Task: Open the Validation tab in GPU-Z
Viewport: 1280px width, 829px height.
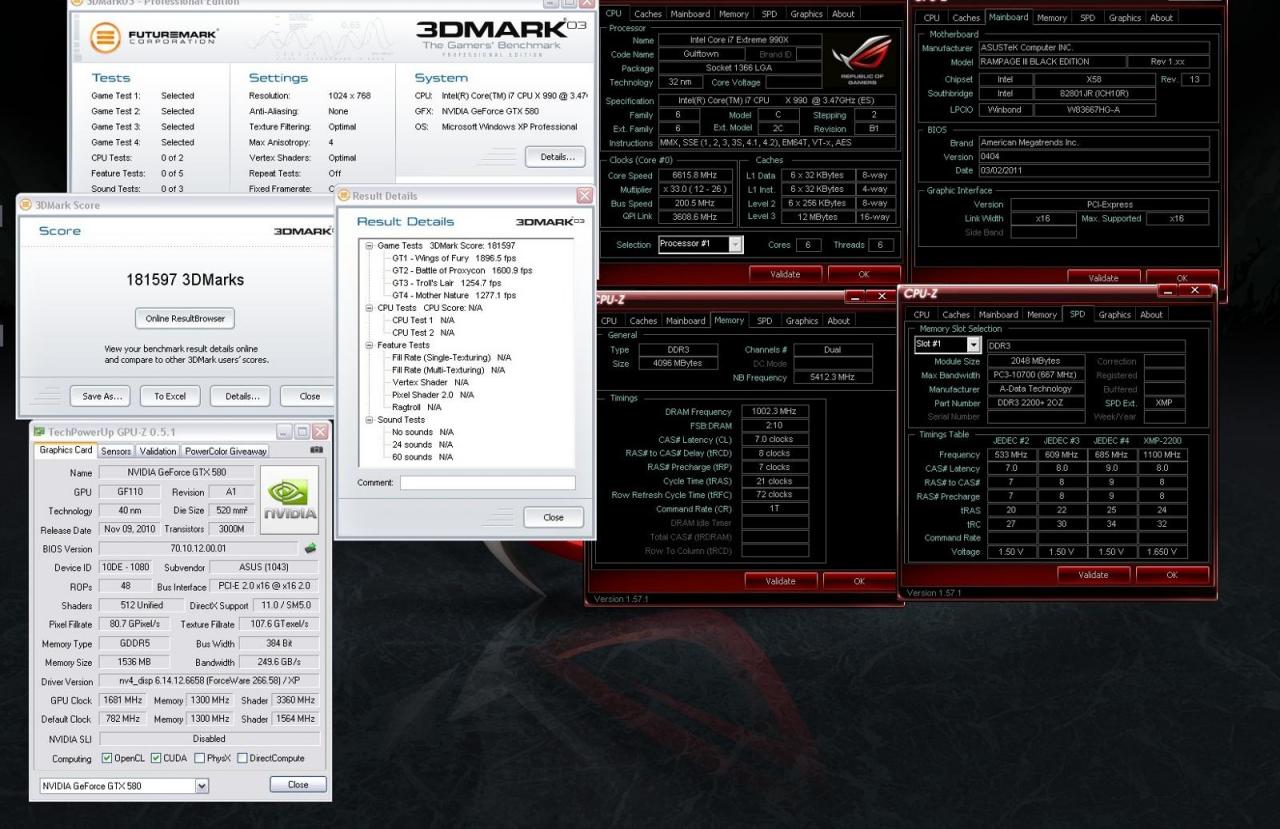Action: [x=158, y=451]
